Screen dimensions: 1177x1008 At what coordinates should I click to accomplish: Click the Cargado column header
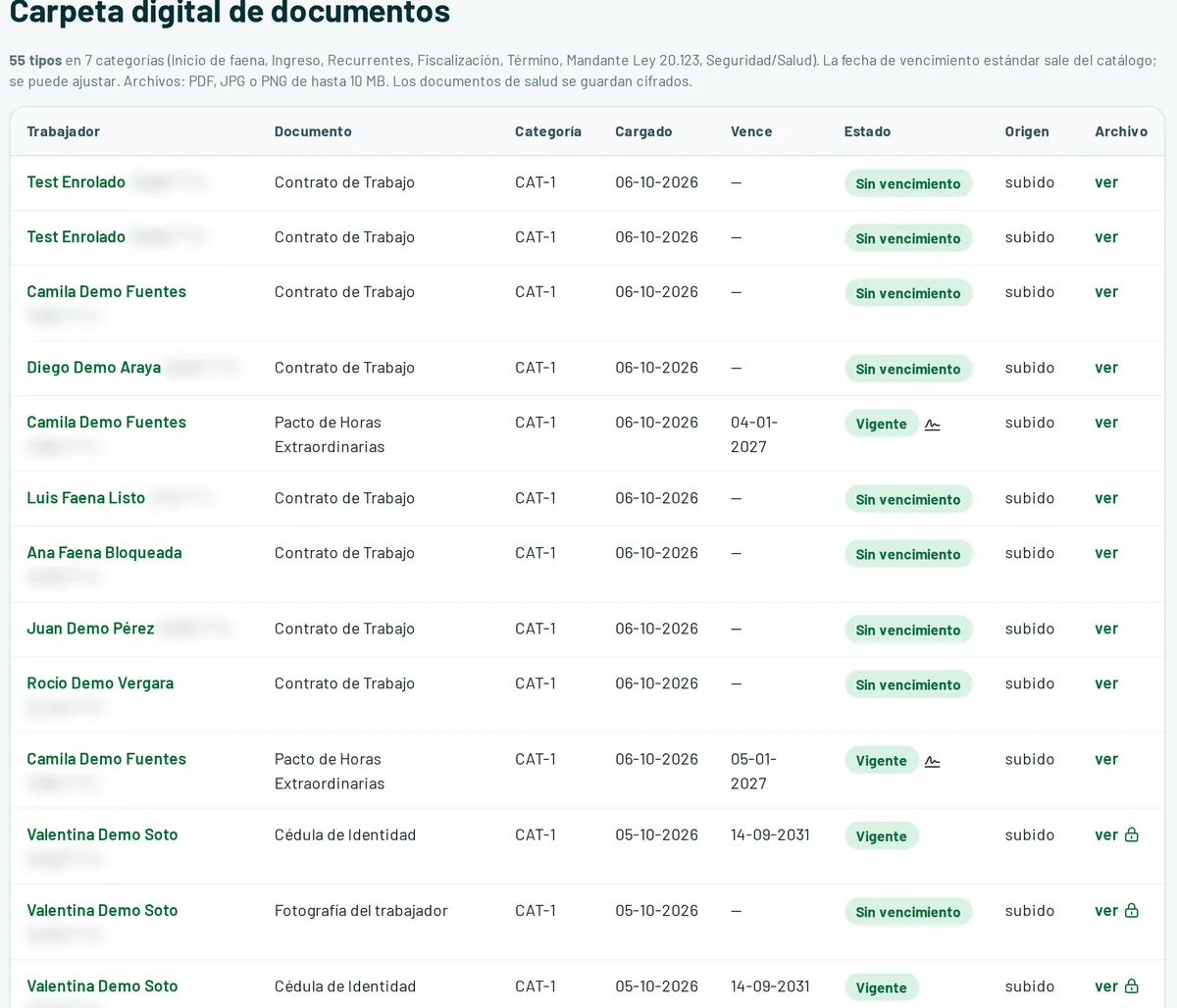click(x=643, y=131)
